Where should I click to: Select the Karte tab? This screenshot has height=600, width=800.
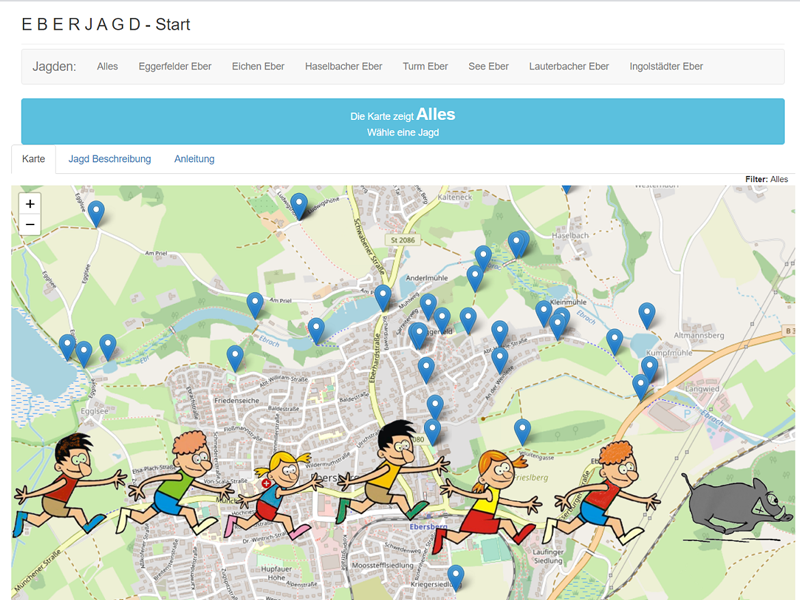point(33,159)
